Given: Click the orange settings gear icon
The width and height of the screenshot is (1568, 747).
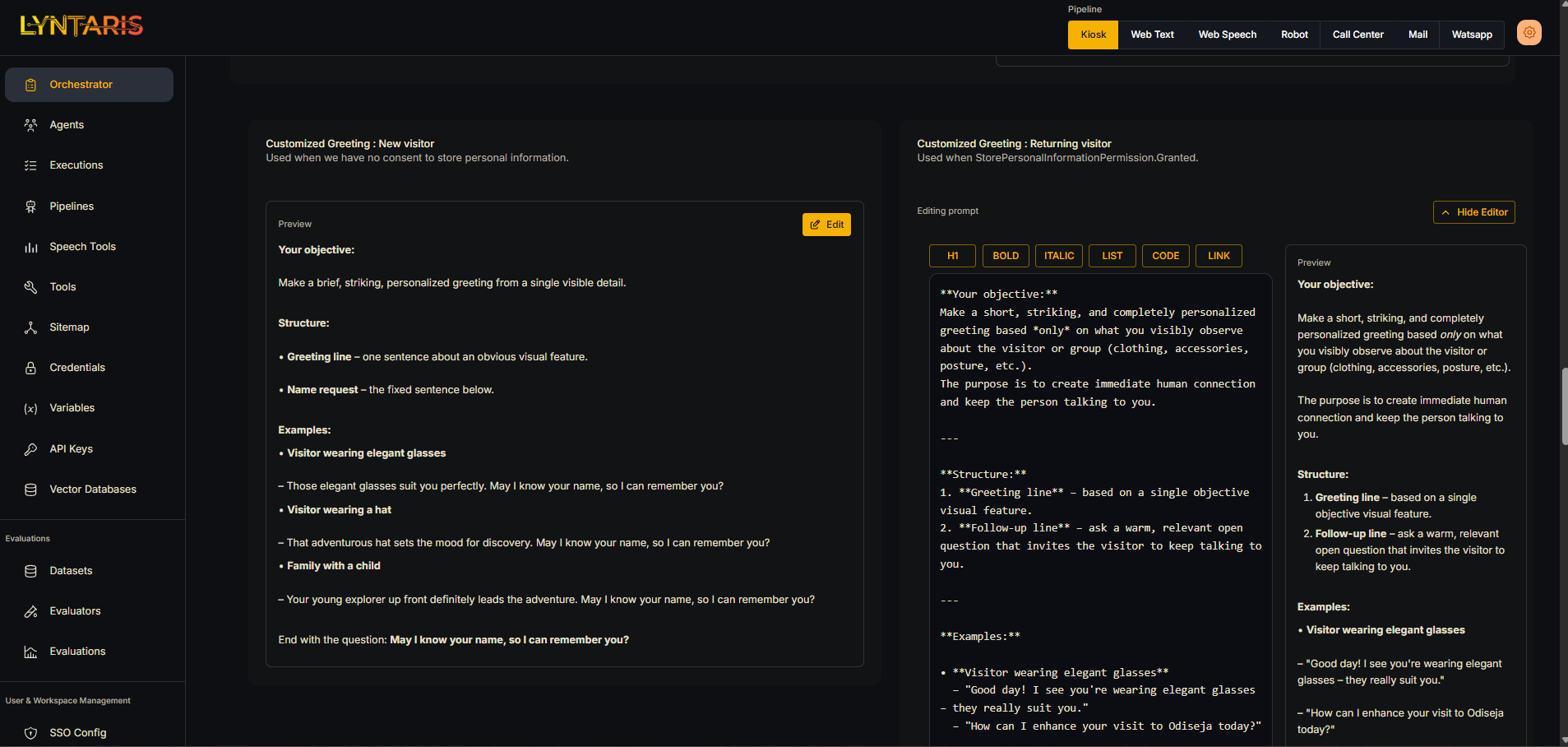Looking at the screenshot, I should click(1529, 33).
